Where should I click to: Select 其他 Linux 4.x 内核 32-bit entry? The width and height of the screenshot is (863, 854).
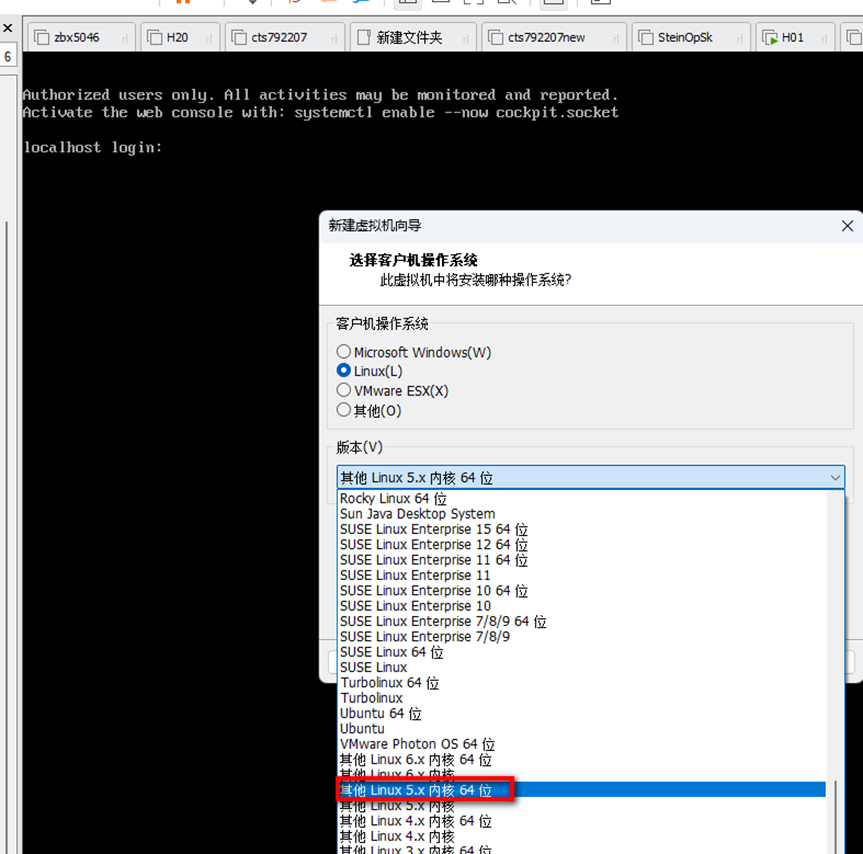[x=582, y=836]
